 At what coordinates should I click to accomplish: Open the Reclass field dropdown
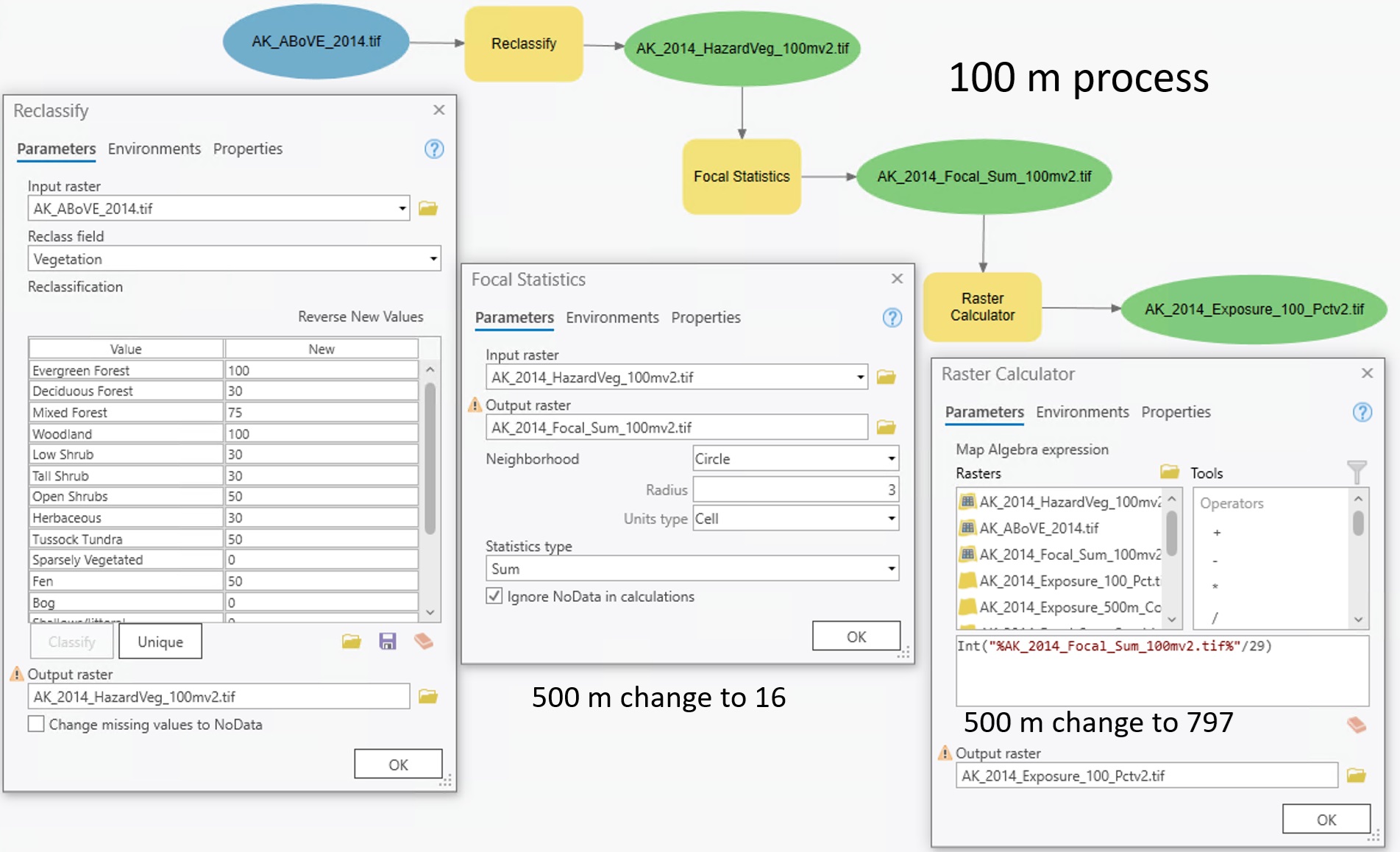point(433,259)
